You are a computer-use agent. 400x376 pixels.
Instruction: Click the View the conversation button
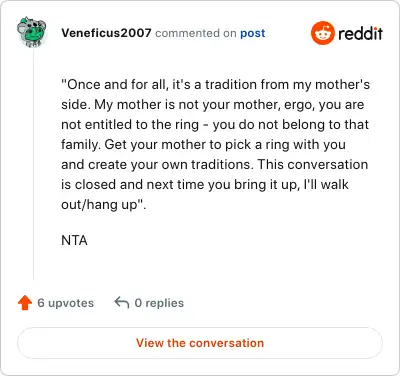pos(200,343)
